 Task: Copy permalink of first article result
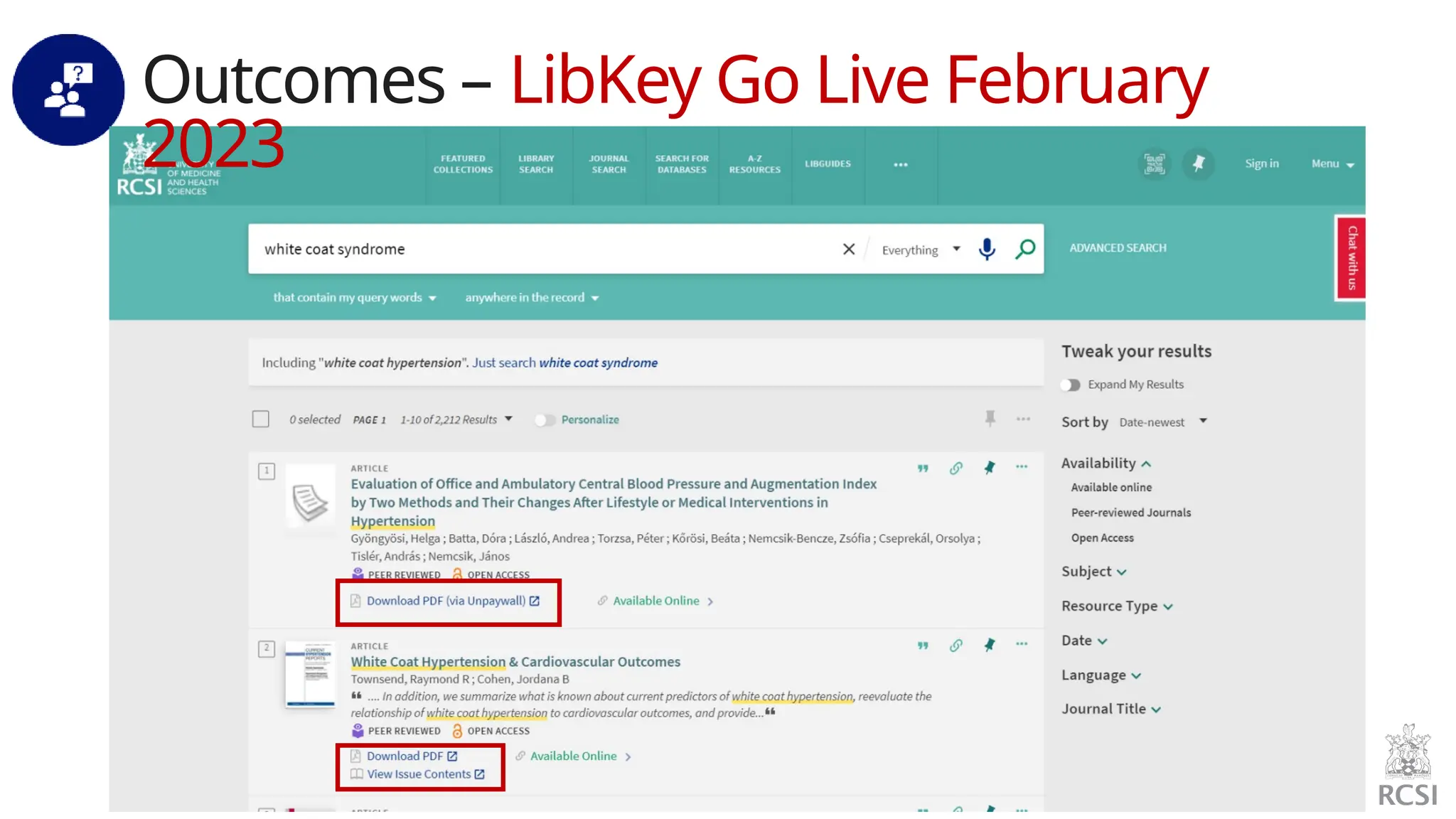(x=956, y=468)
